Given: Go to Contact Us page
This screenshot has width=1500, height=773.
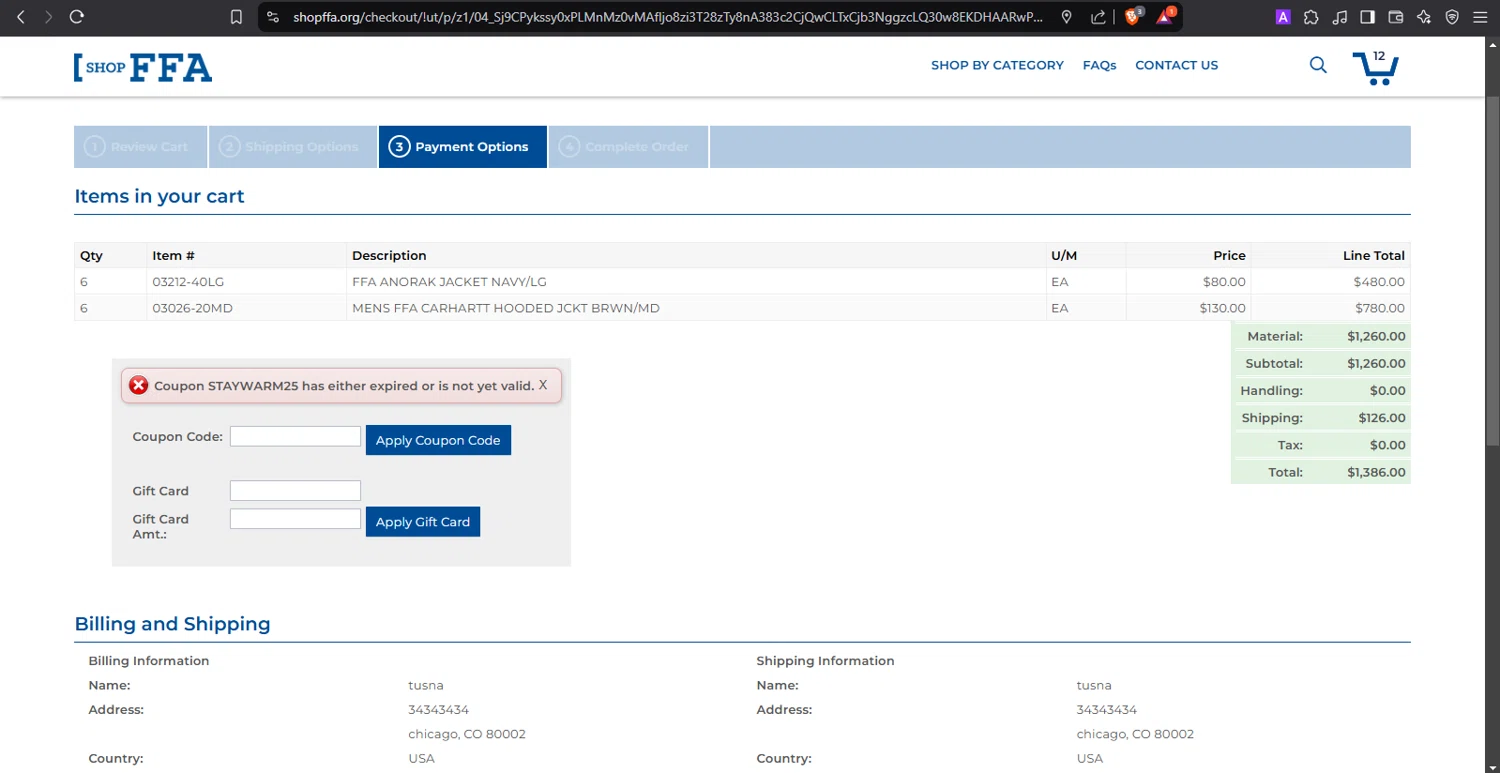Looking at the screenshot, I should click(x=1176, y=65).
